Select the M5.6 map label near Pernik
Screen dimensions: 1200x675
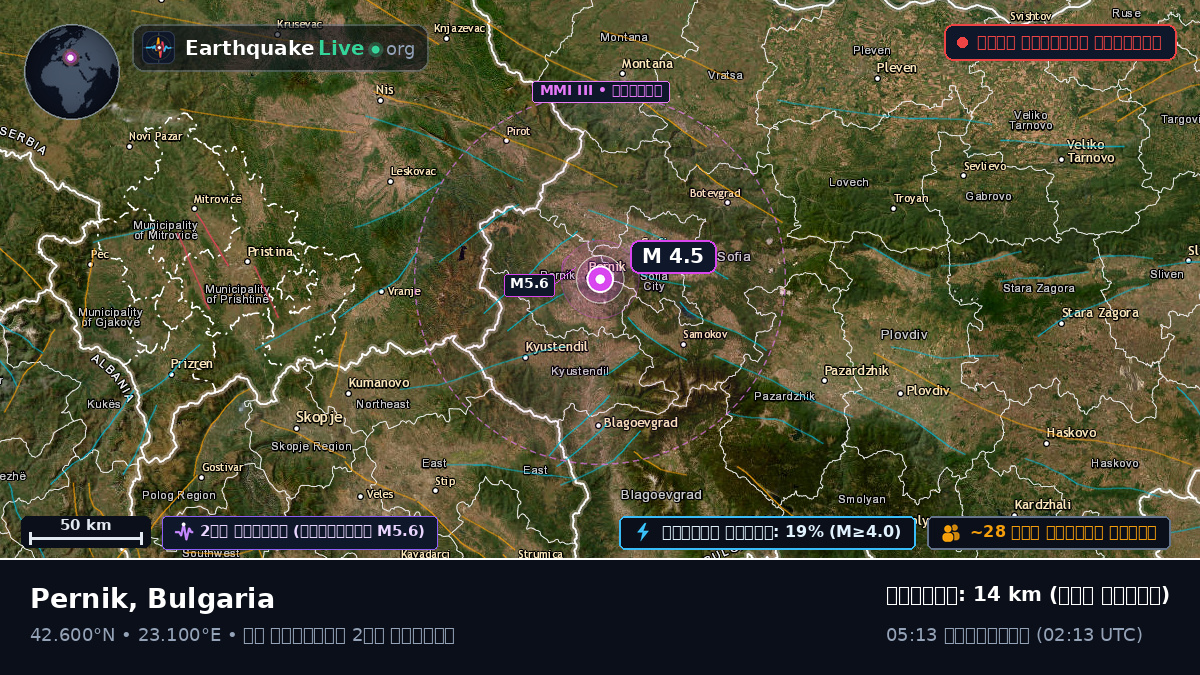[529, 284]
